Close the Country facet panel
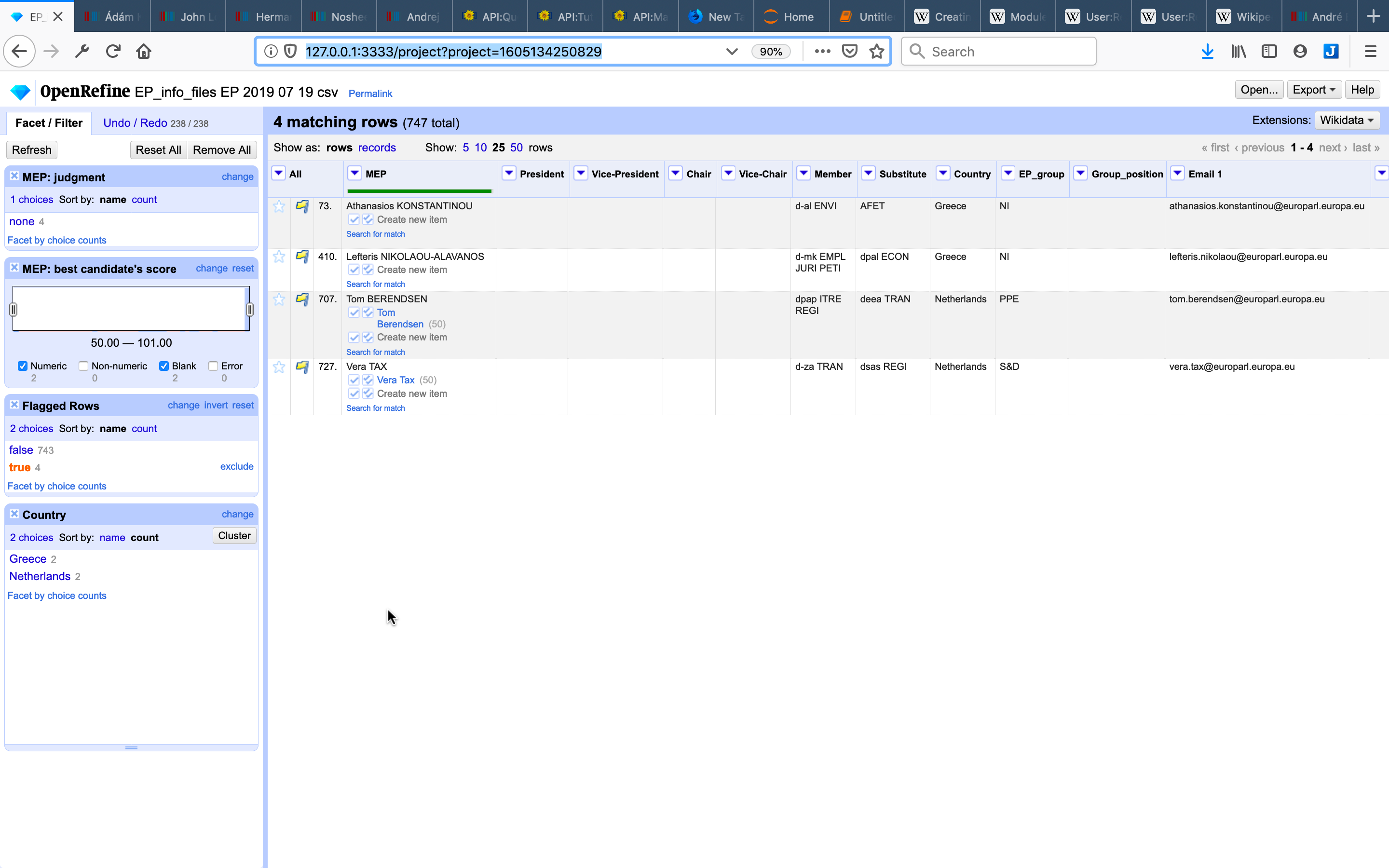 coord(14,514)
